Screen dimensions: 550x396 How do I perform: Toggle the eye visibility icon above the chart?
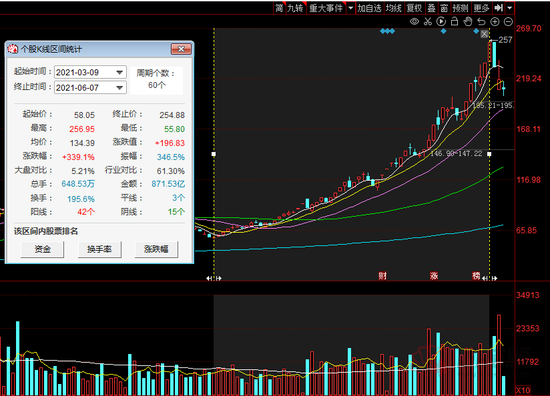414,22
